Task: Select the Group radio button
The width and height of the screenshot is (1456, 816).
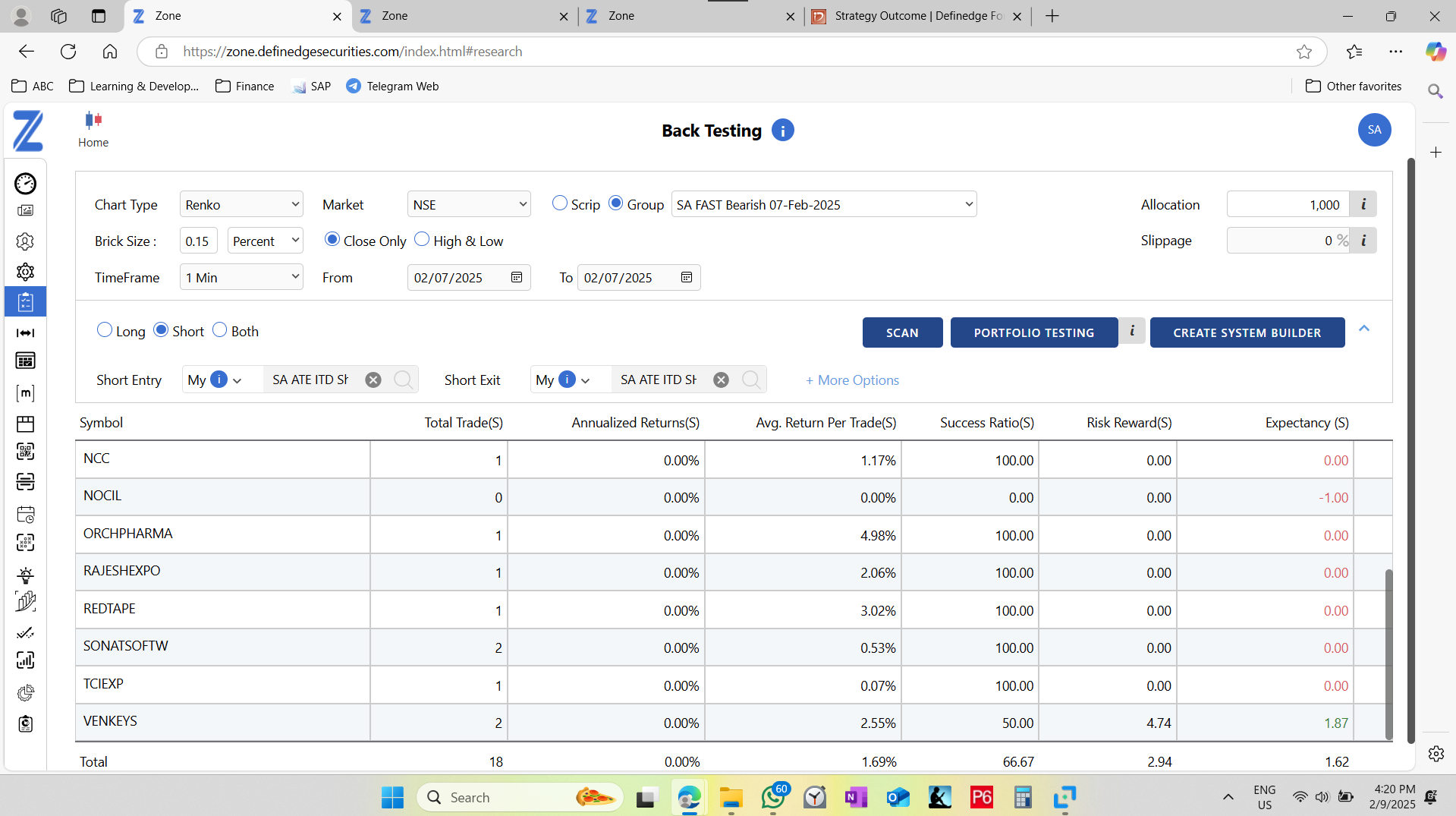Action: coord(616,203)
